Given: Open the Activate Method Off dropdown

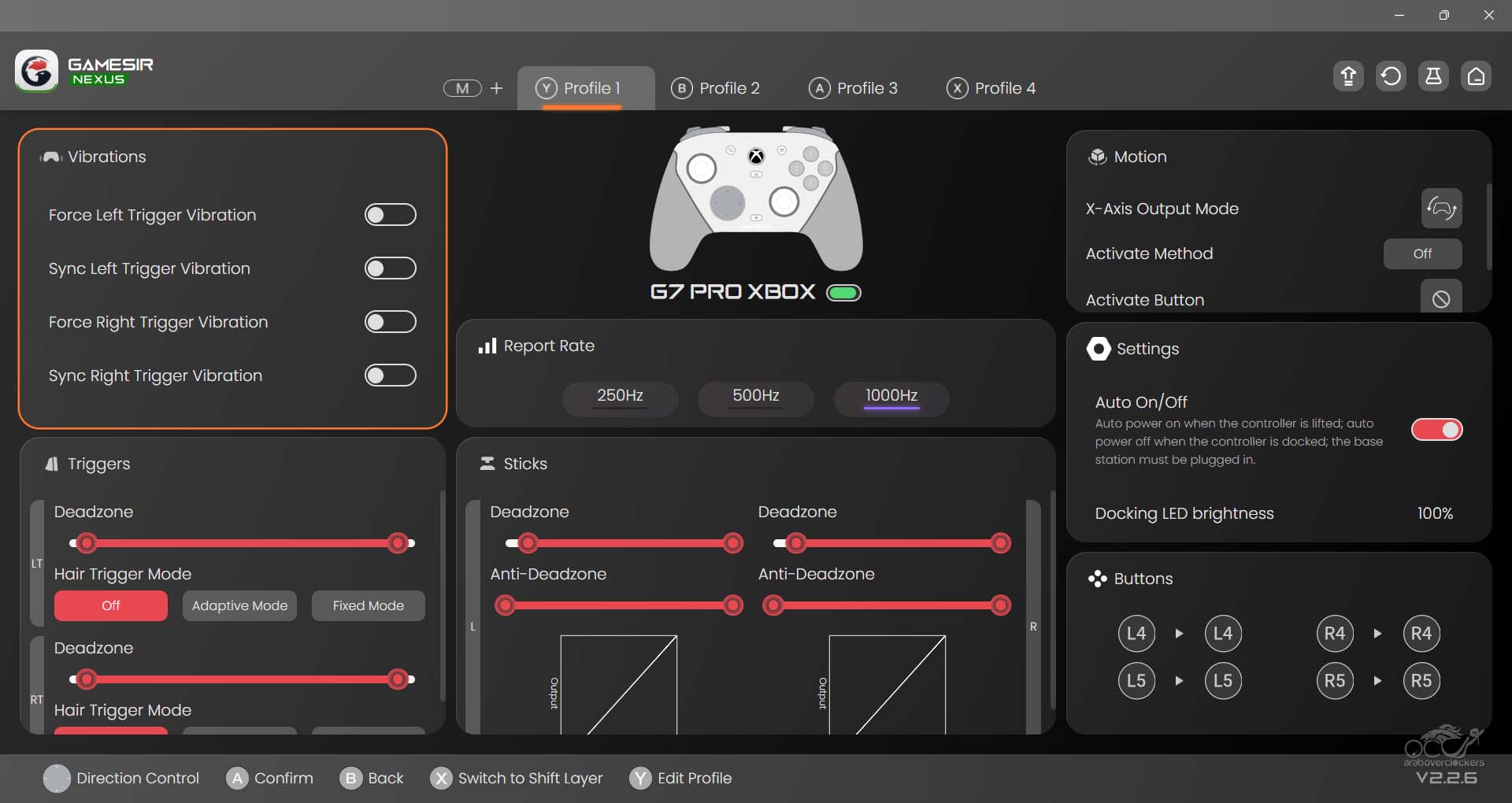Looking at the screenshot, I should pyautogui.click(x=1422, y=253).
